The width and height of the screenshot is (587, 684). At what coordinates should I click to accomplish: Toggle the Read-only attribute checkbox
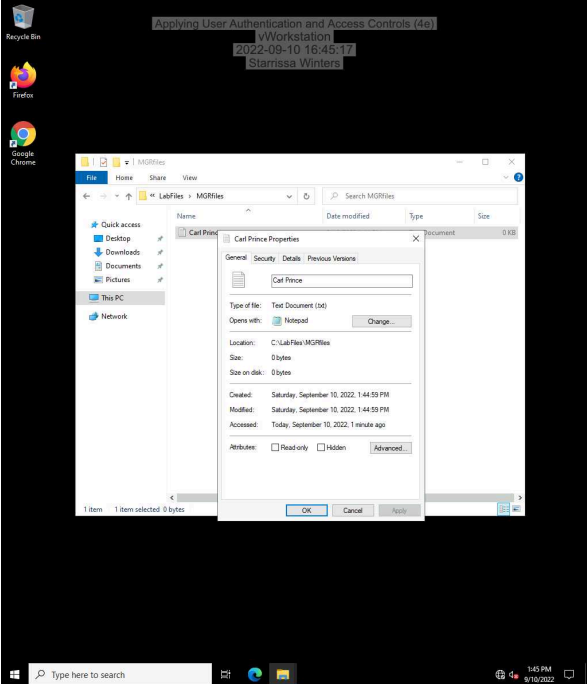(x=275, y=448)
